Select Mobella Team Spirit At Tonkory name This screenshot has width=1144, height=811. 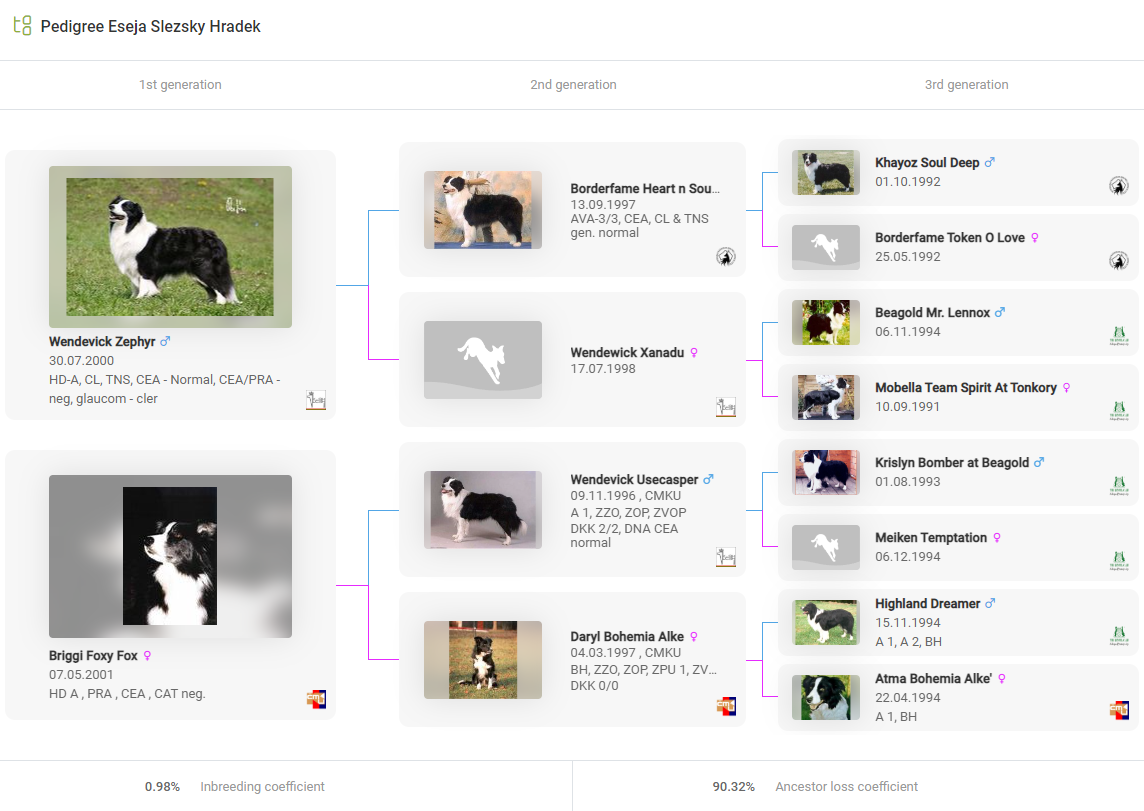[965, 388]
